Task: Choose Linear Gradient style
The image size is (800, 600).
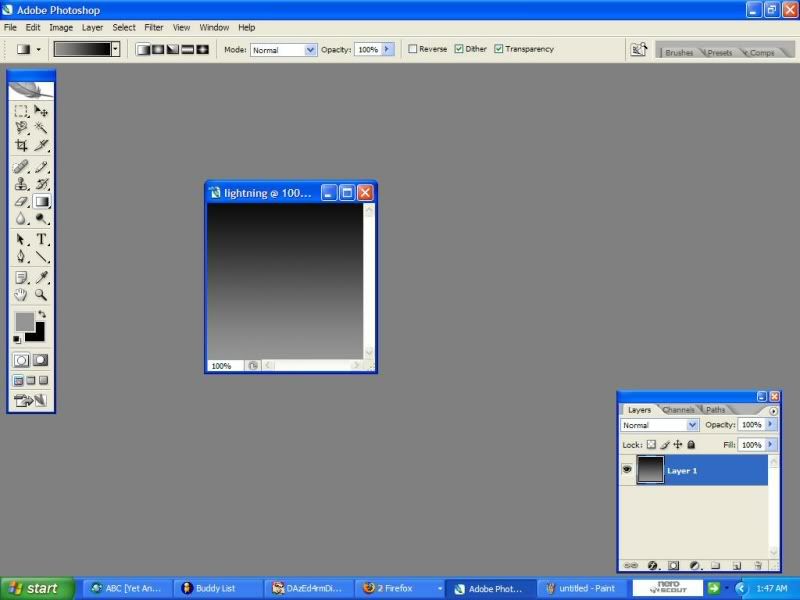Action: (143, 49)
